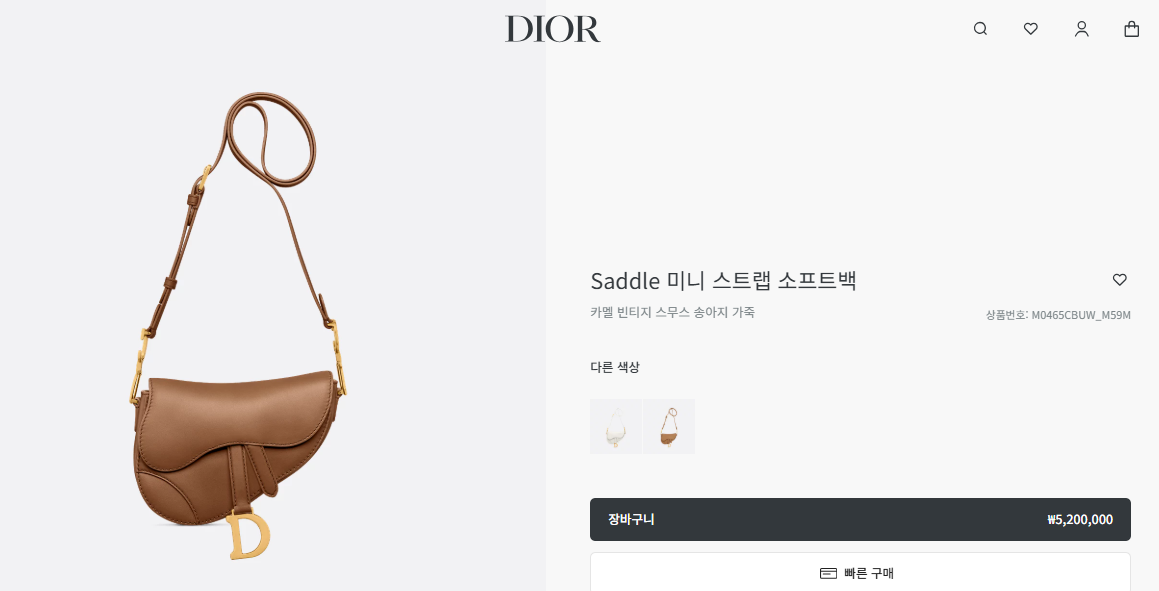Select the camel color variant thumbnail
Screen dimensions: 1159x591
[669, 426]
